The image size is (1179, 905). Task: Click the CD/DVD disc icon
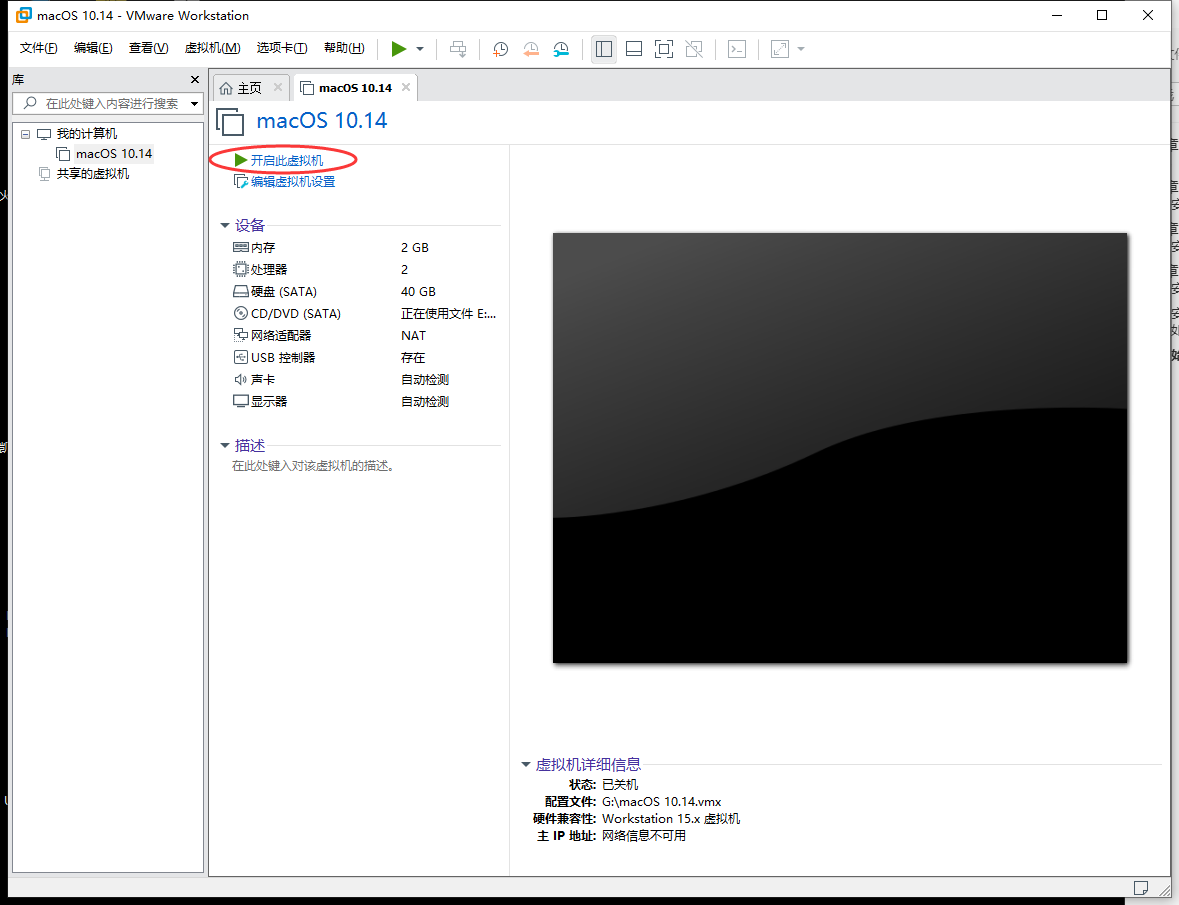click(241, 313)
